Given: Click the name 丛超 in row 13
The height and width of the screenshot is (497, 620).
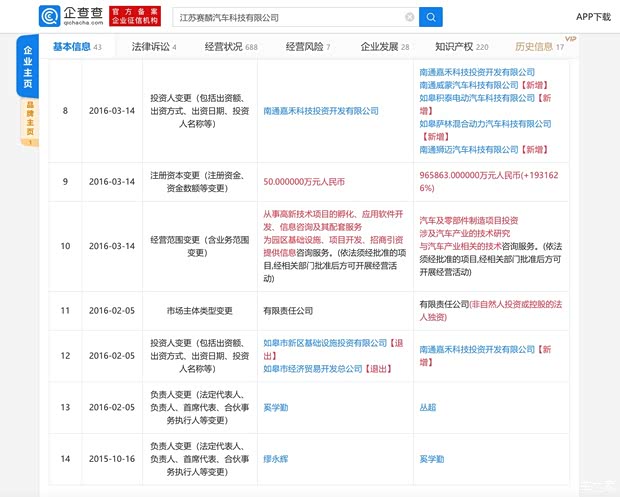Looking at the screenshot, I should point(428,407).
